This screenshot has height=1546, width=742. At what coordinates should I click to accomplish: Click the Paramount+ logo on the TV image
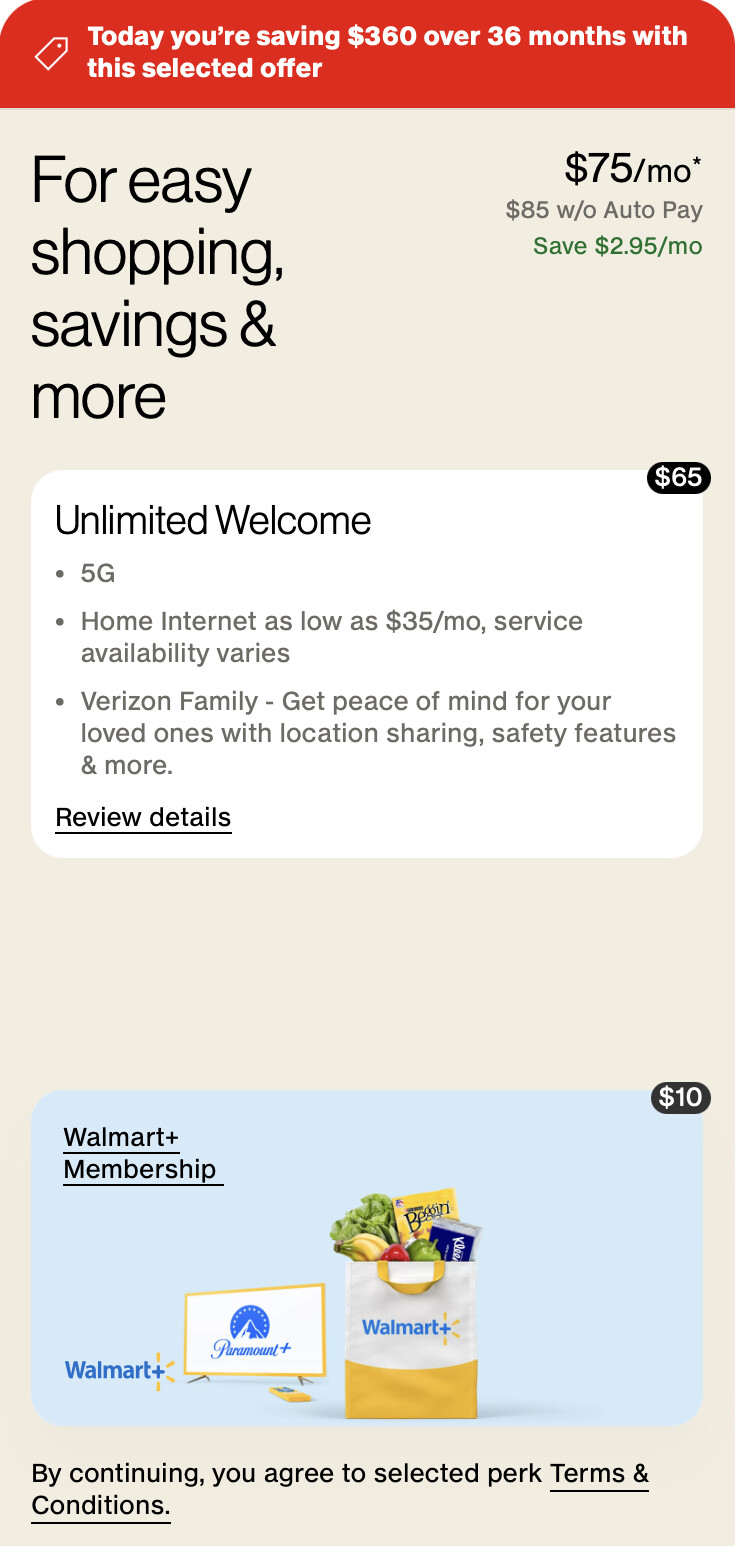tap(251, 1333)
